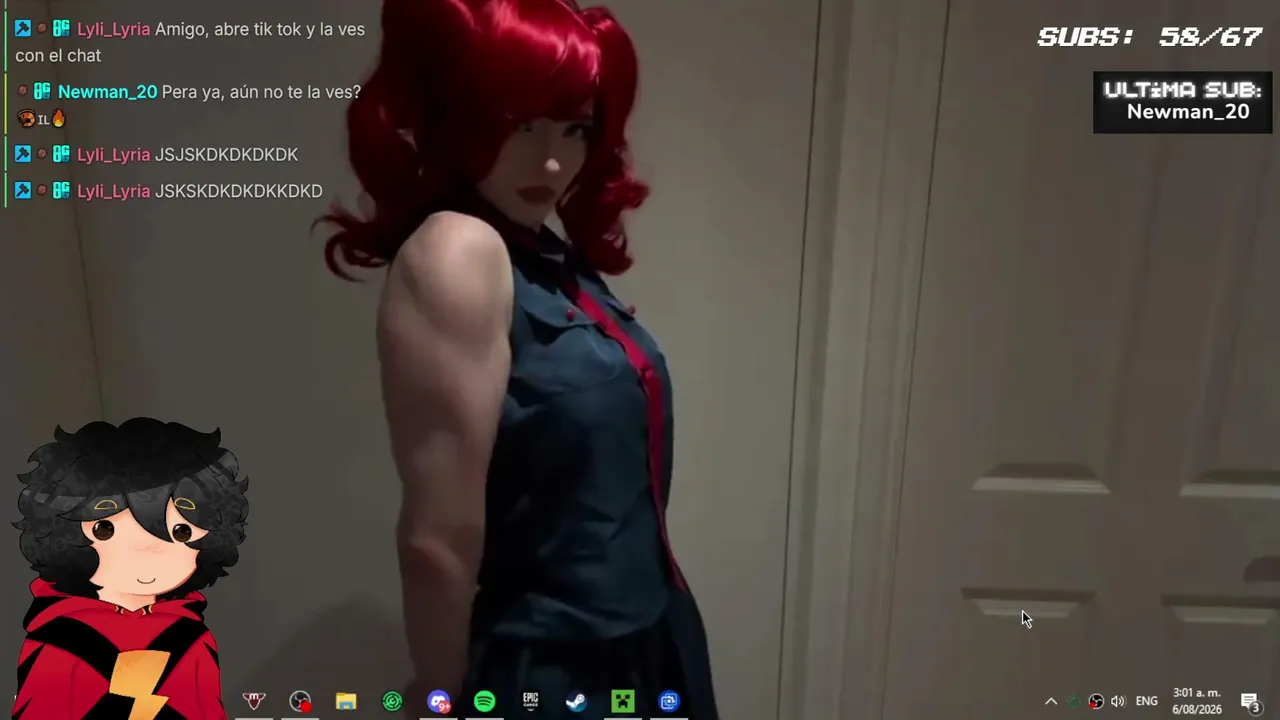1280x720 pixels.
Task: Open Minecraft creeper icon in taskbar
Action: coord(623,702)
